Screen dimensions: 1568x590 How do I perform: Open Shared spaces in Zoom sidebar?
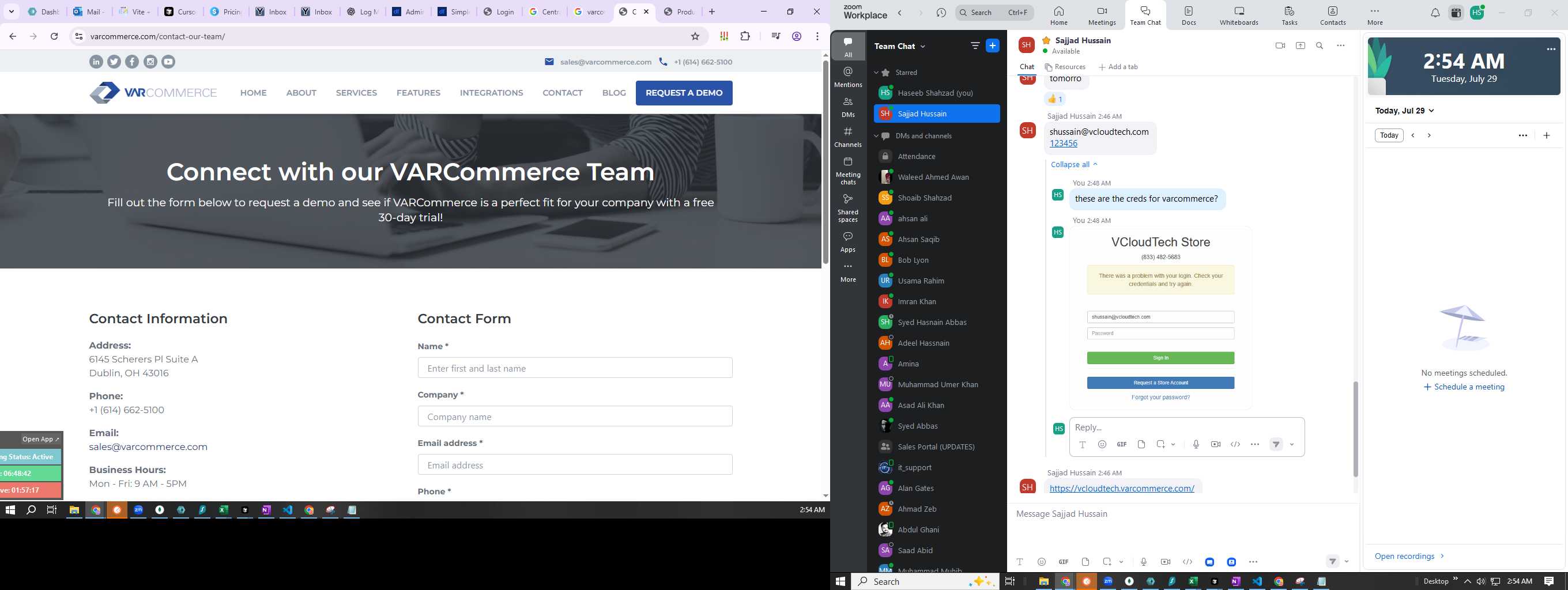pos(848,208)
